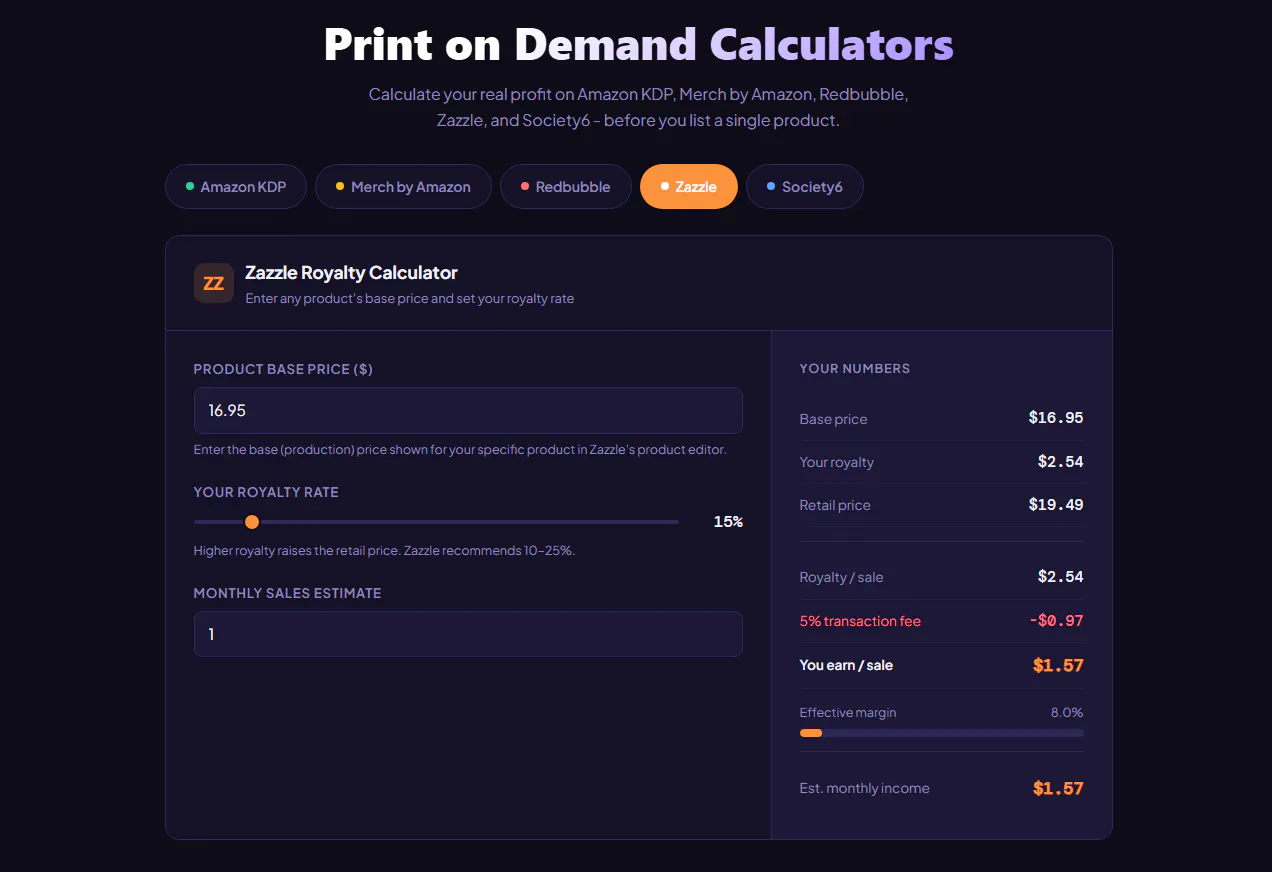Viewport: 1272px width, 872px height.
Task: Click the active Zazzle tab
Action: pyautogui.click(x=689, y=187)
